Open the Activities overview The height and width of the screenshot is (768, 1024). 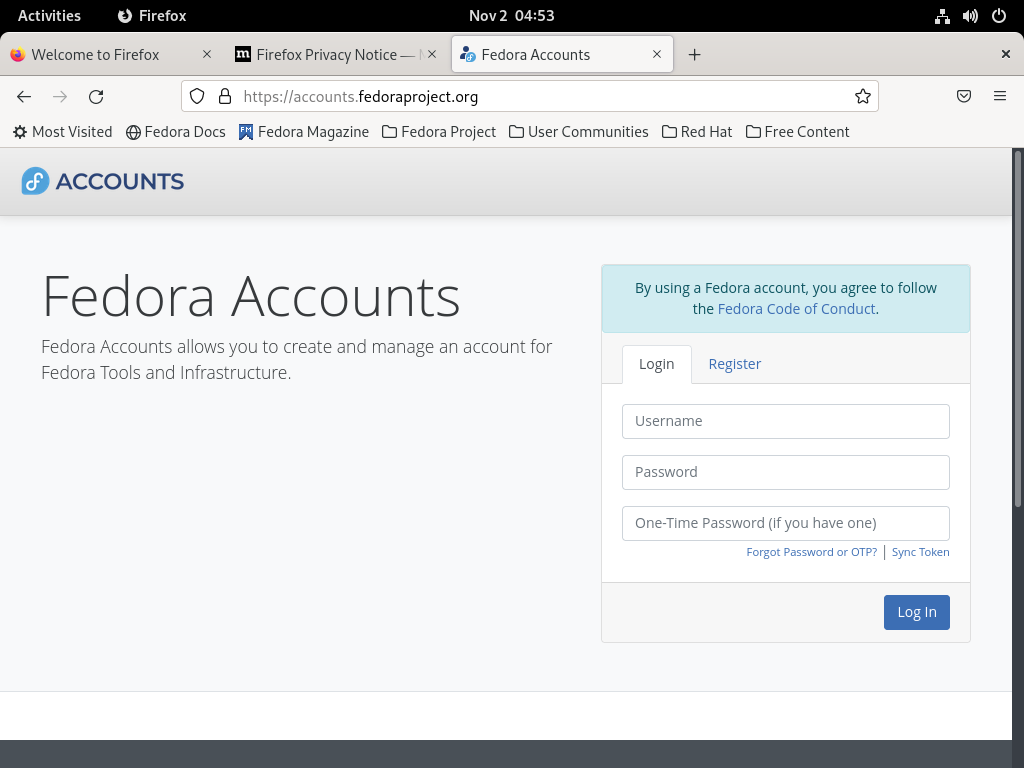point(49,16)
